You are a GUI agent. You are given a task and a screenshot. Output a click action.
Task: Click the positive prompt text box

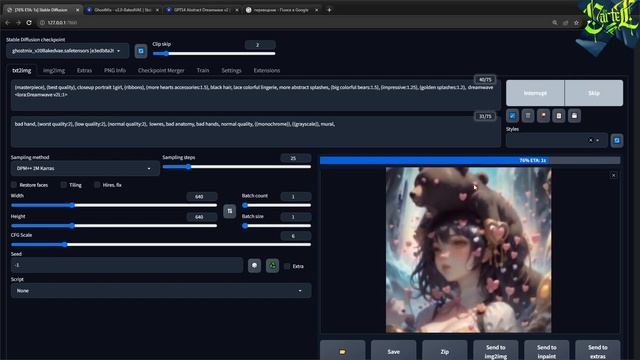pos(256,96)
